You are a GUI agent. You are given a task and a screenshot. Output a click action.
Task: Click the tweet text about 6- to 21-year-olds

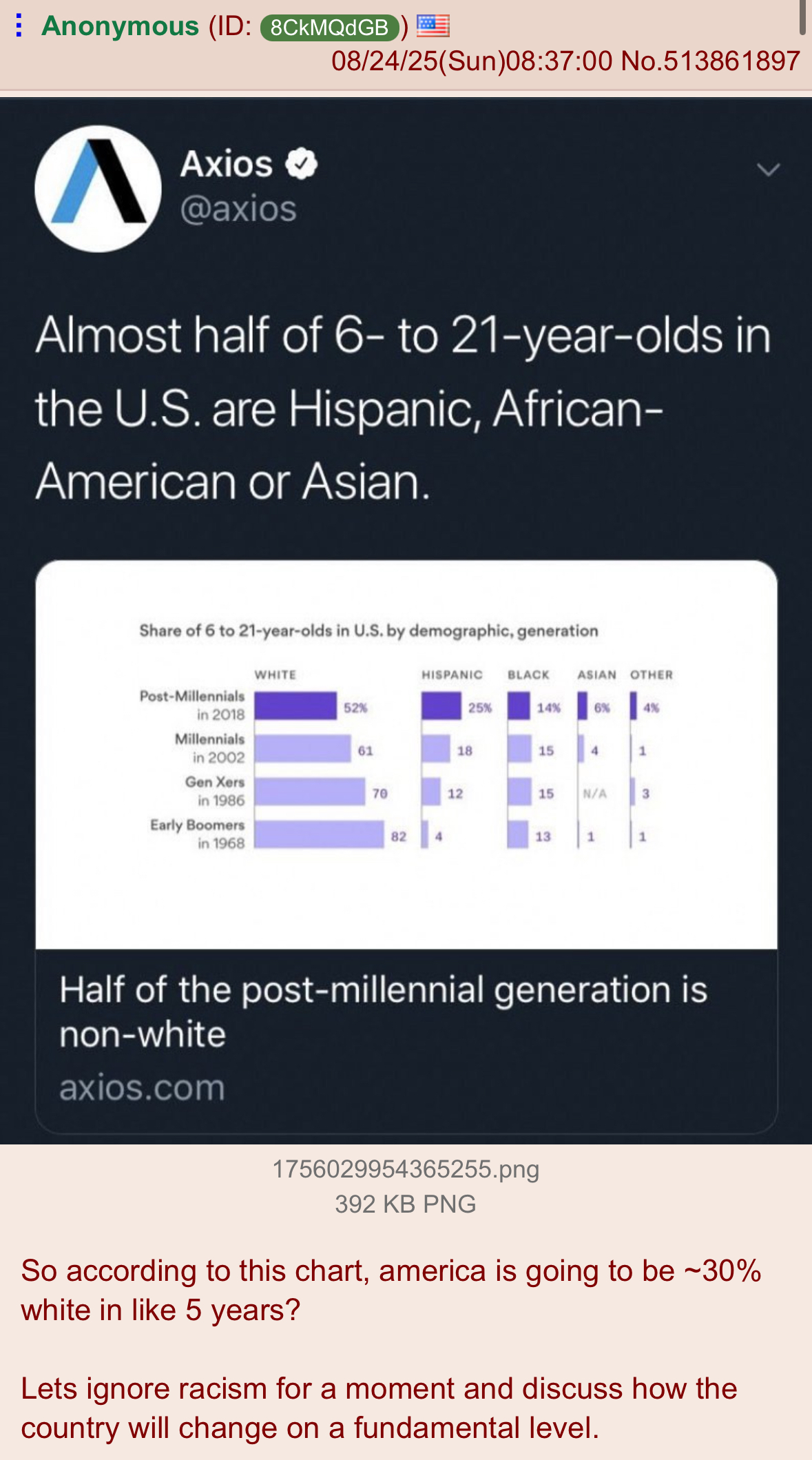[403, 408]
